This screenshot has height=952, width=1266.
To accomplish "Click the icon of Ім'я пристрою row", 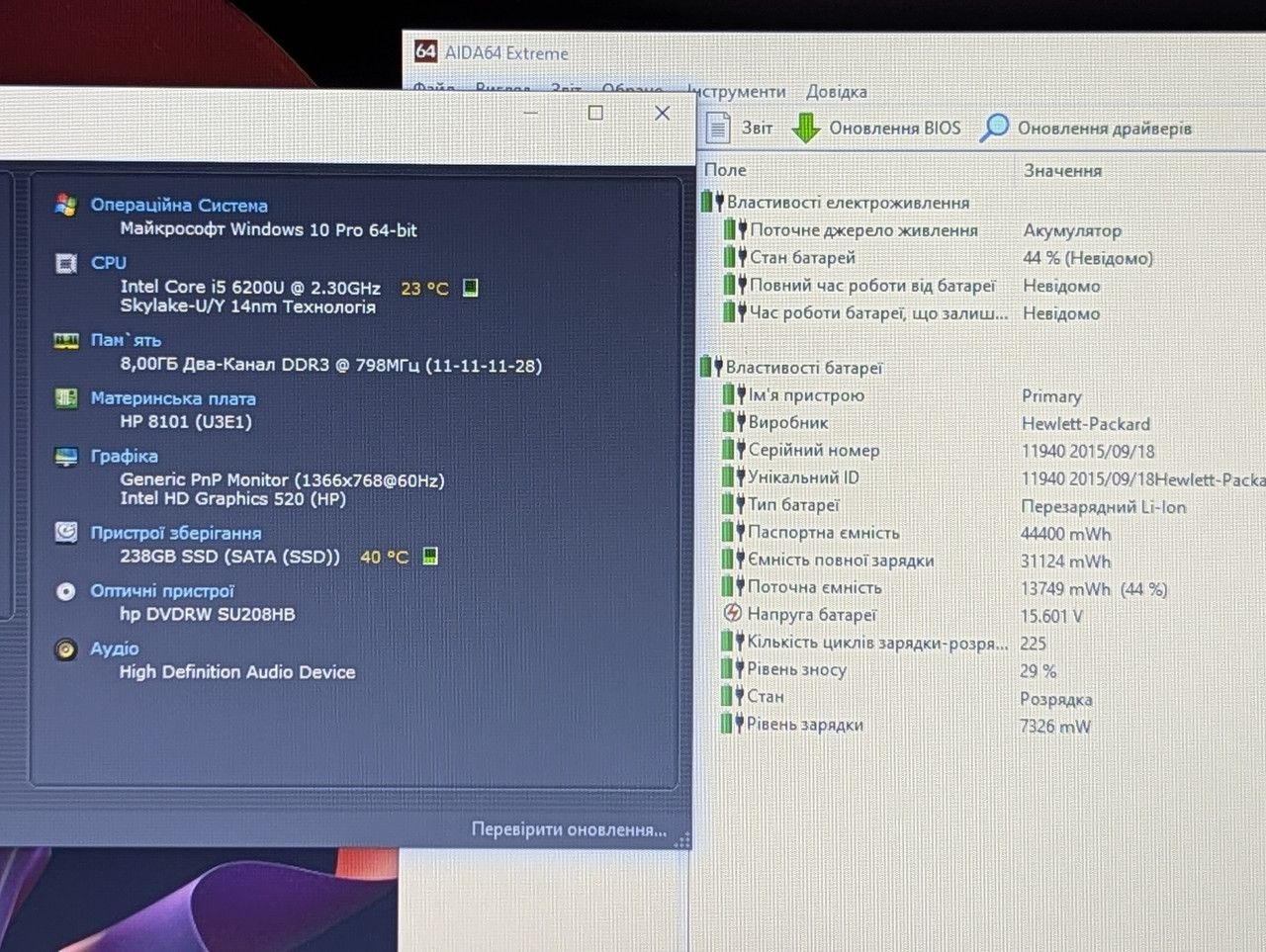I will [733, 395].
